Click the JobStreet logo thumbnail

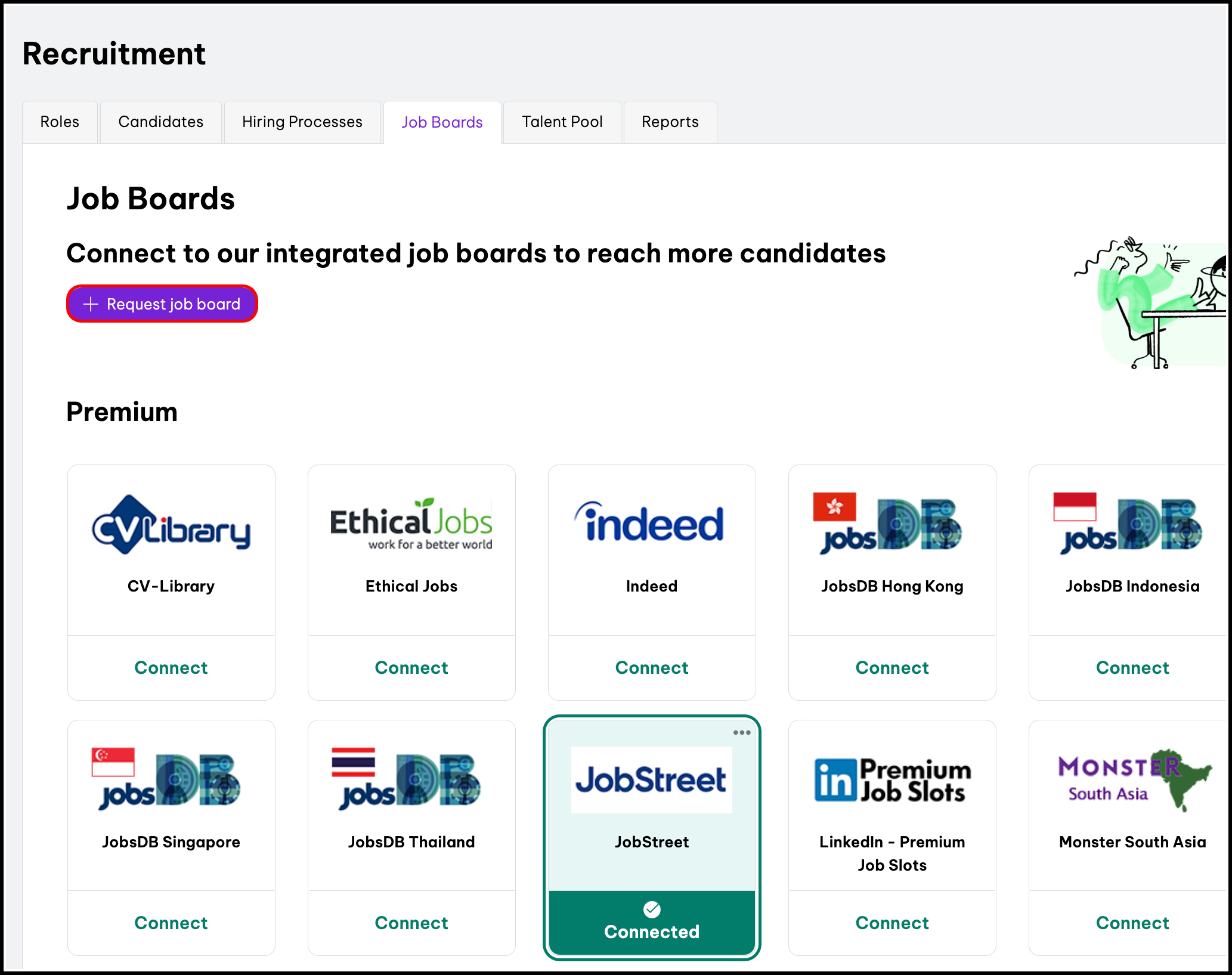tap(651, 780)
